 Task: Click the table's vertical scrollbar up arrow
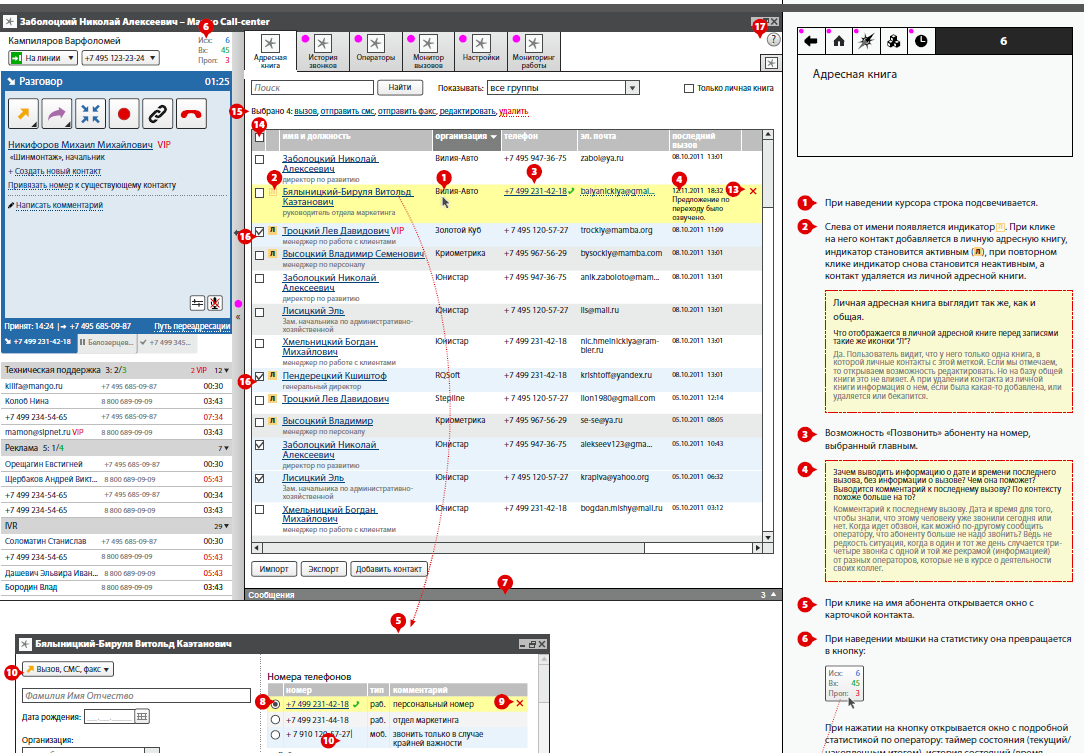tap(767, 135)
